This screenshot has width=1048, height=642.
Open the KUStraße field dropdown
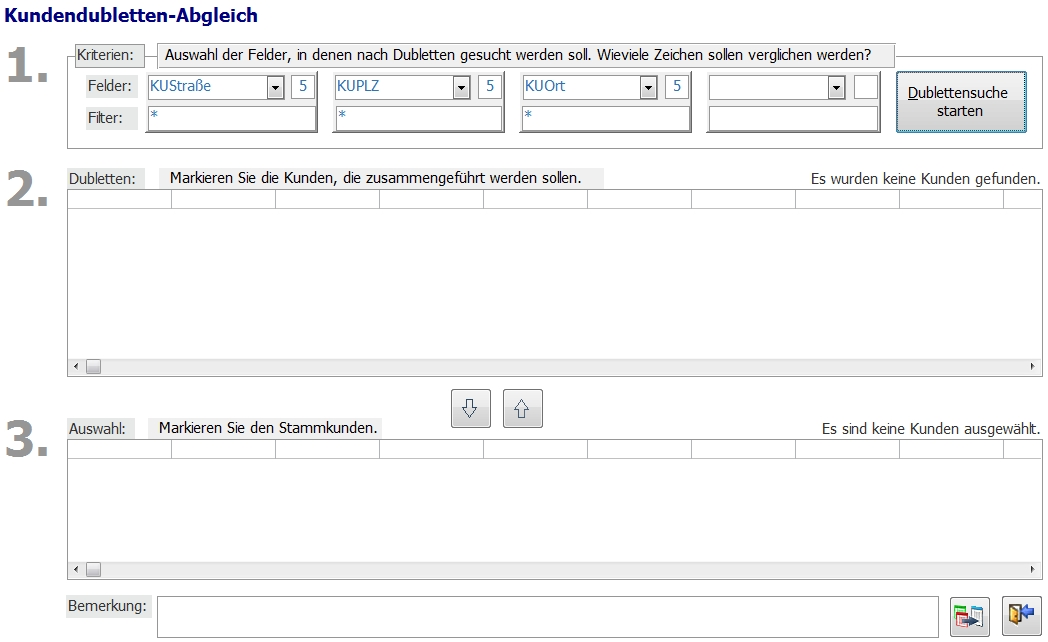tap(275, 88)
